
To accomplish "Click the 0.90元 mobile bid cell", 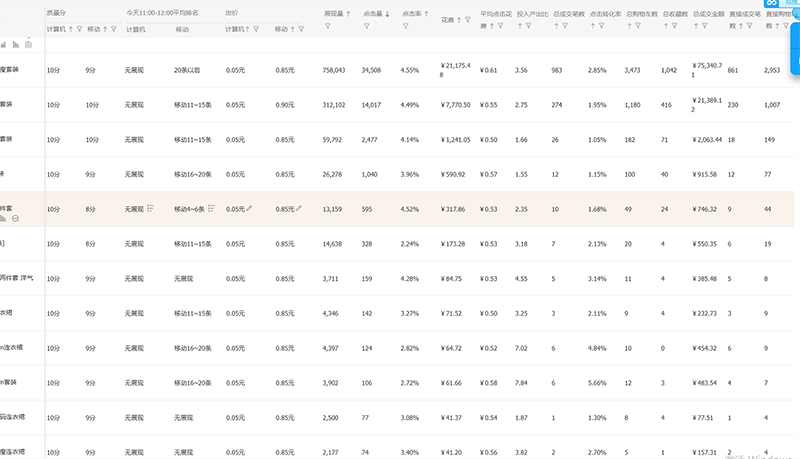I will pyautogui.click(x=284, y=105).
